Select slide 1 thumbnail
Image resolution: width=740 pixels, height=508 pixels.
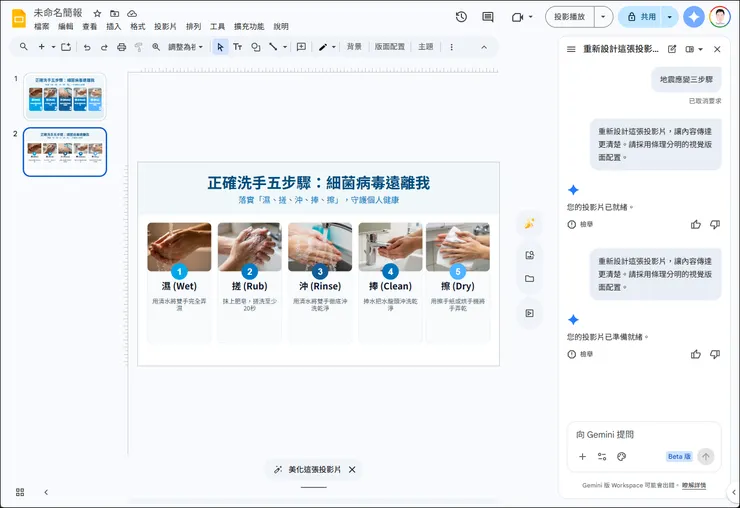65,96
